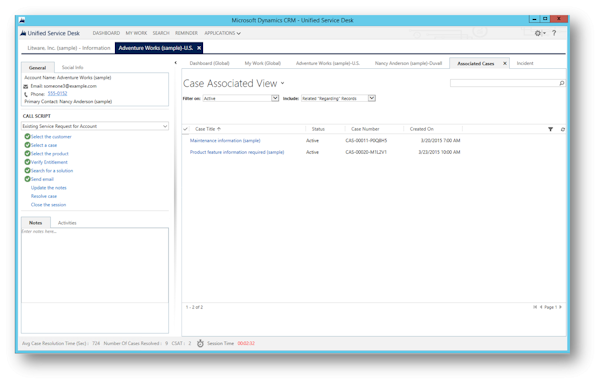This screenshot has height=384, width=600.
Task: Click the search magnifier icon in Case view
Action: [561, 83]
